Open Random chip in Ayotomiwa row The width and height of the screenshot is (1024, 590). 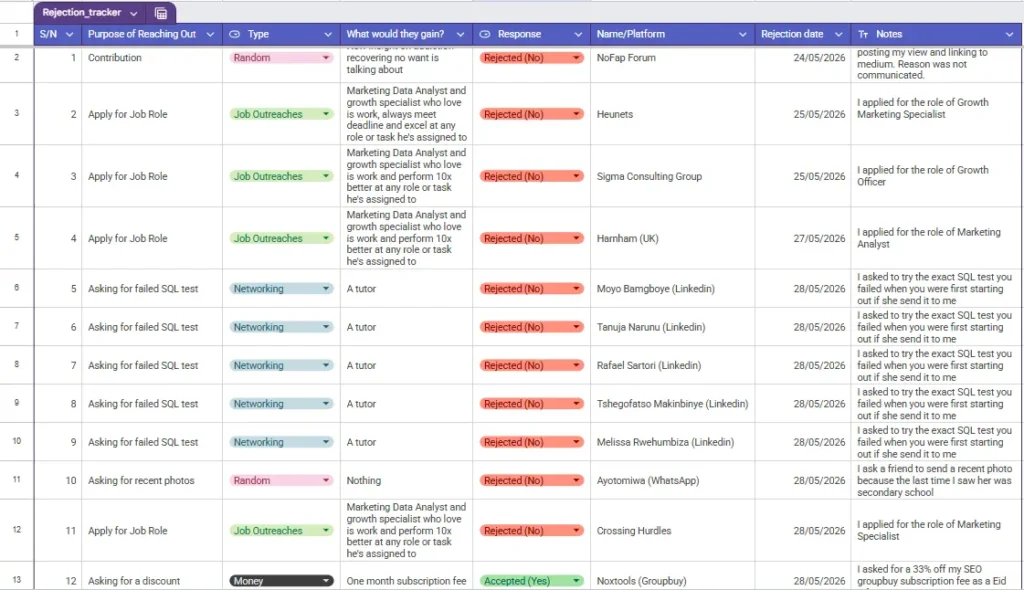pyautogui.click(x=281, y=480)
